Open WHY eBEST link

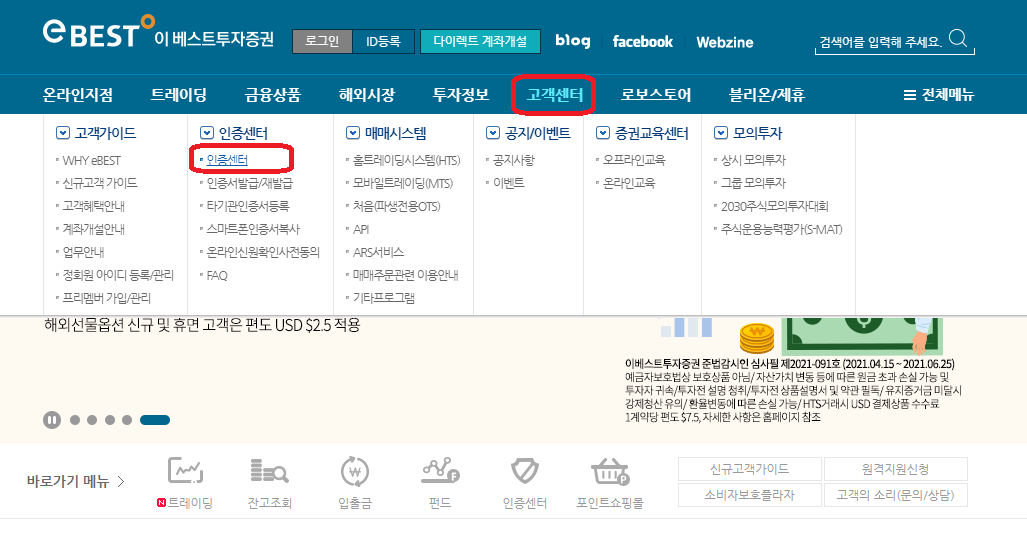tap(92, 160)
